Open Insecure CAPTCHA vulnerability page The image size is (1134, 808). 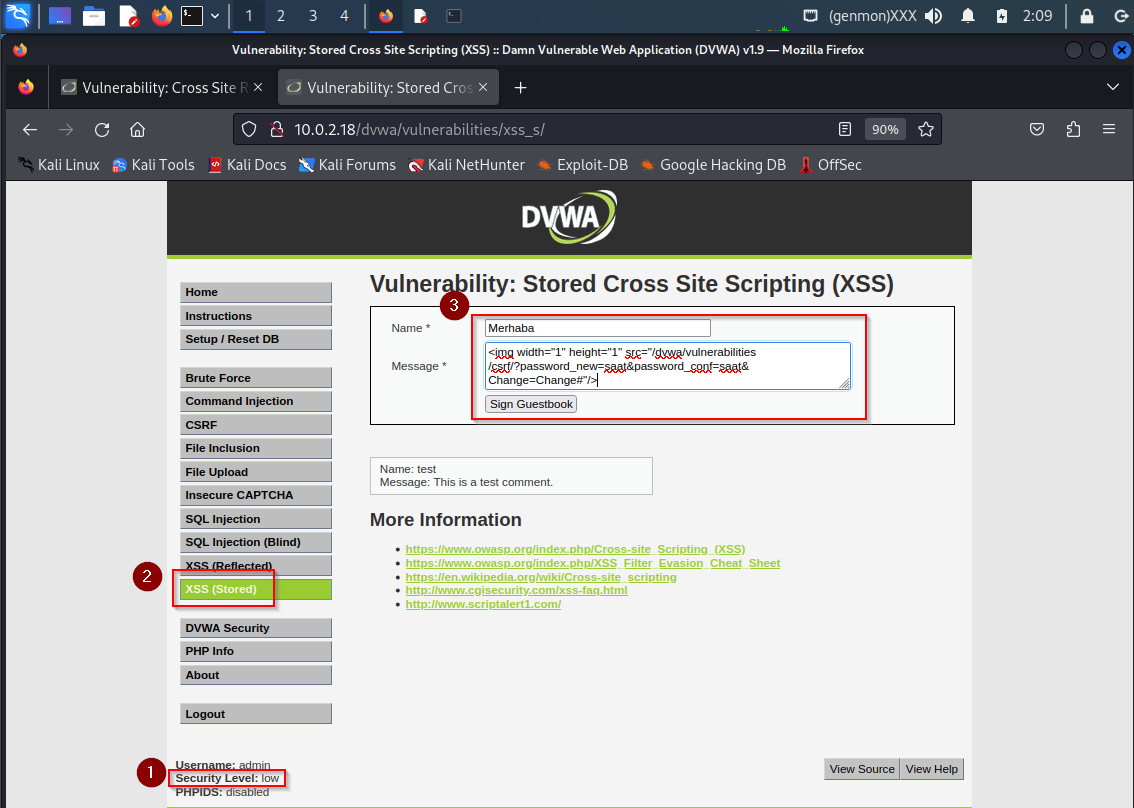coord(256,496)
